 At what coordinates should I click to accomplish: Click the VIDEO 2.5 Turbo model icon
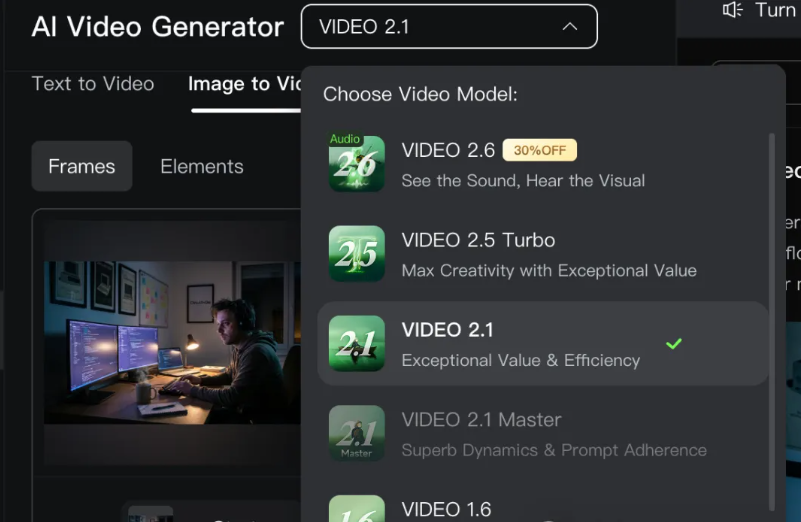click(357, 254)
